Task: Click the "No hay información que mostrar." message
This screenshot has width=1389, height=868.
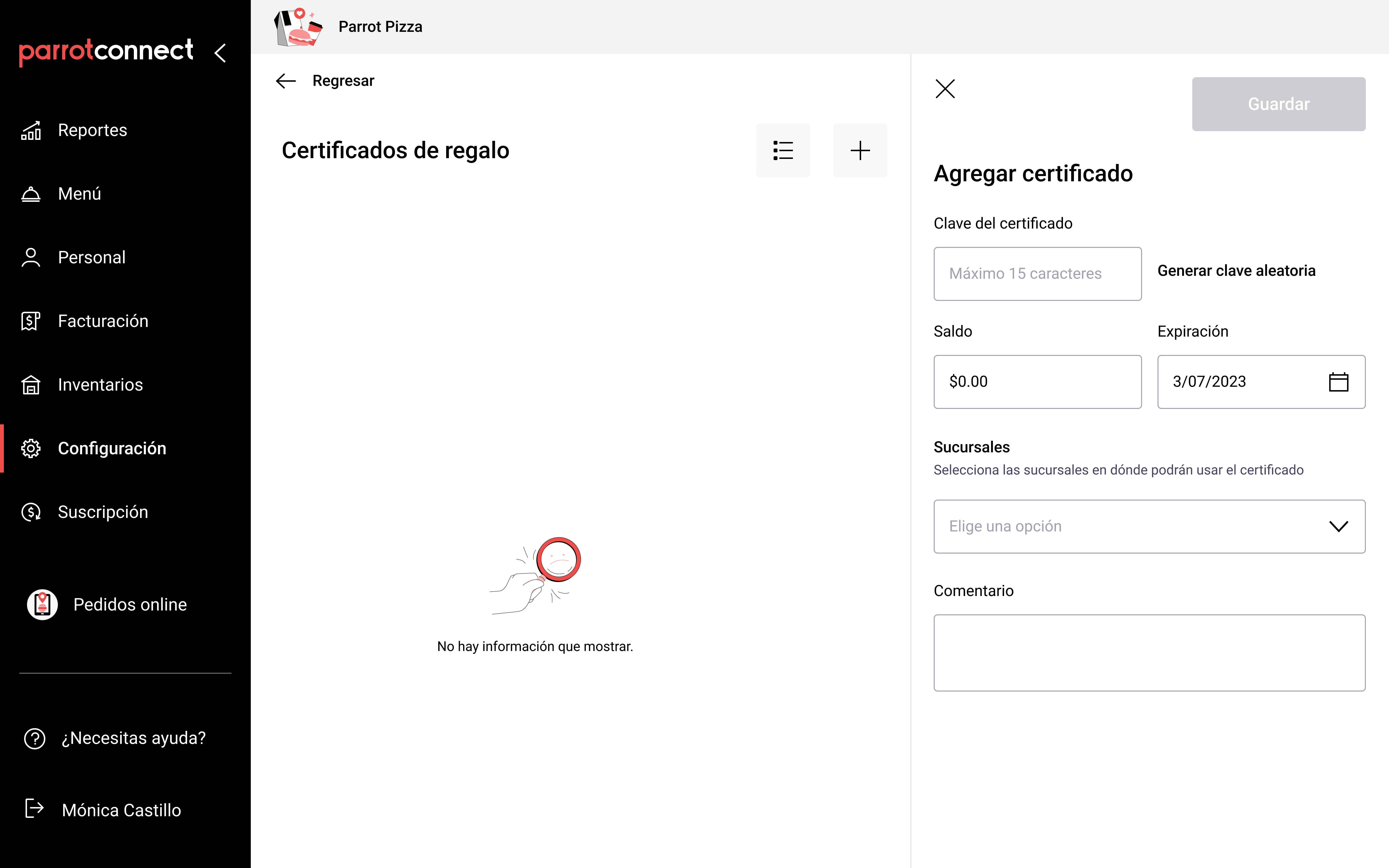Action: coord(535,646)
